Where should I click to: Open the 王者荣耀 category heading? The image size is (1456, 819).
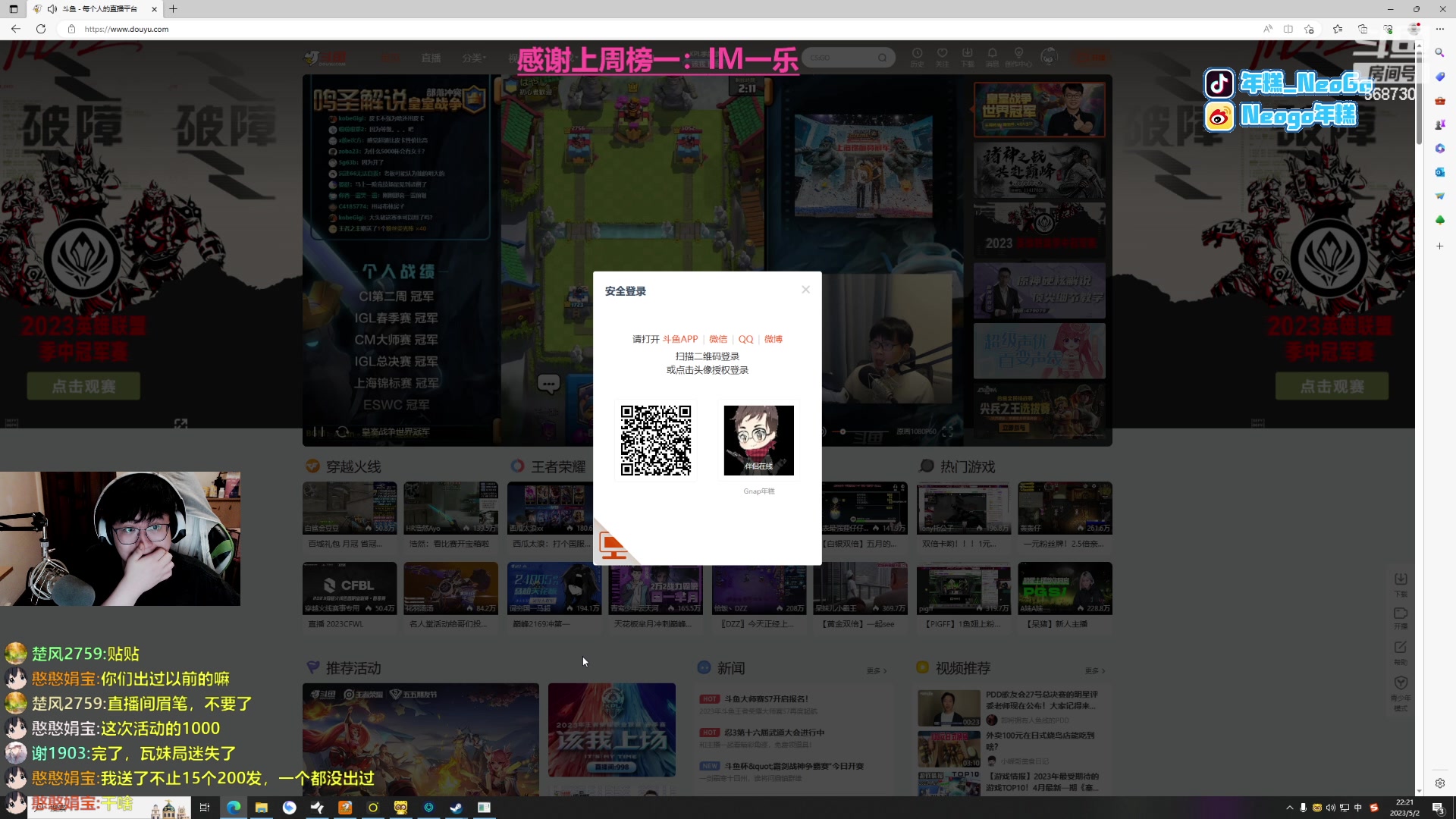tap(558, 466)
